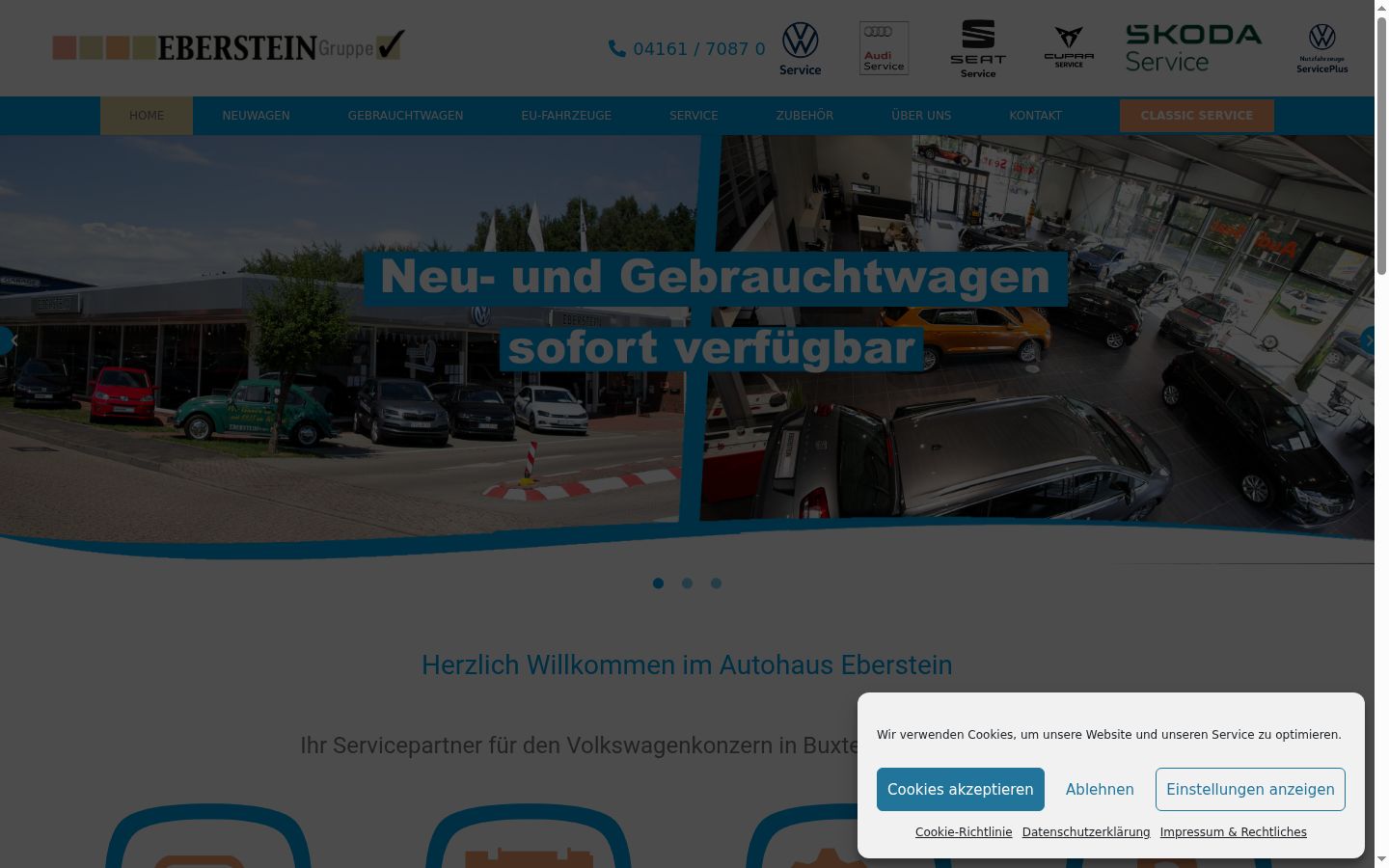Call the number 04161 / 7087 0

[699, 48]
